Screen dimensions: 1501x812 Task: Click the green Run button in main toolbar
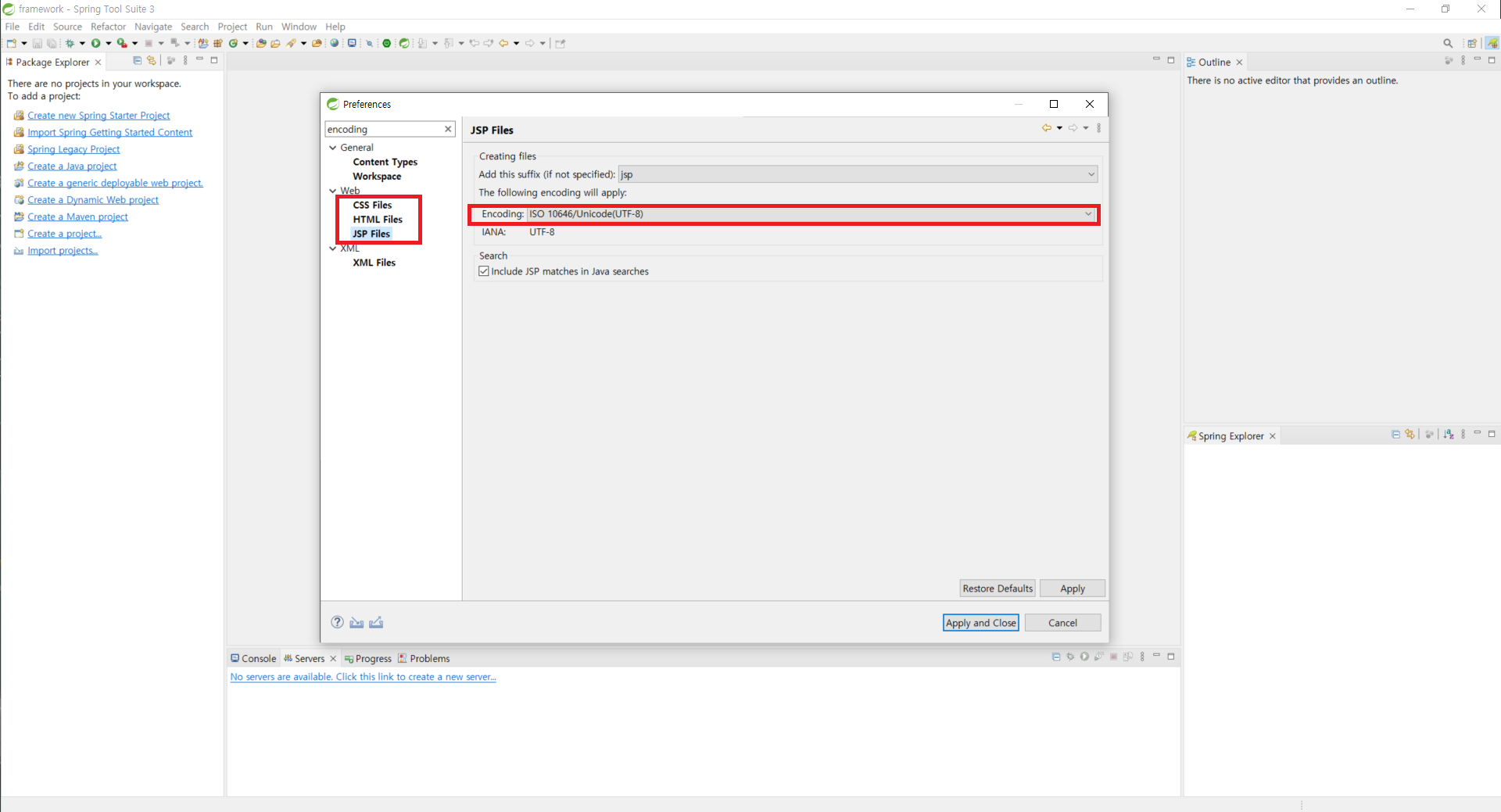pos(95,43)
